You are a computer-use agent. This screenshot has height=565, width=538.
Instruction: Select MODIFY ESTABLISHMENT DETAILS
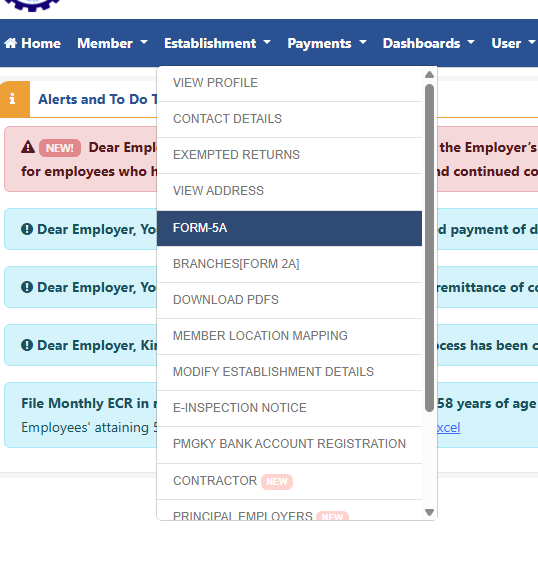pos(289,372)
